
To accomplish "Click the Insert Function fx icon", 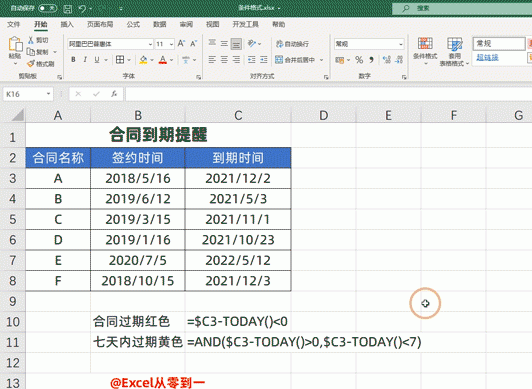I will (x=114, y=94).
